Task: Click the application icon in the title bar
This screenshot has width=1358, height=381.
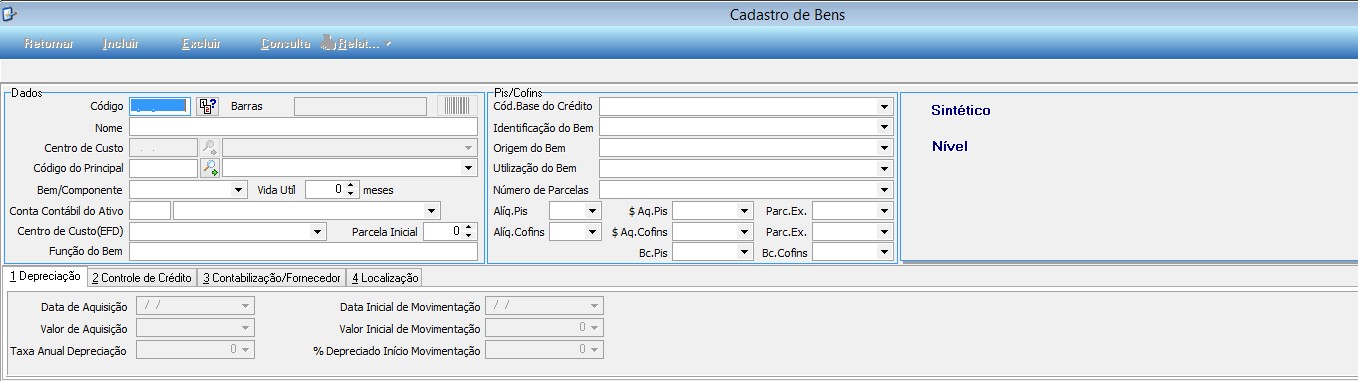Action: click(x=9, y=14)
